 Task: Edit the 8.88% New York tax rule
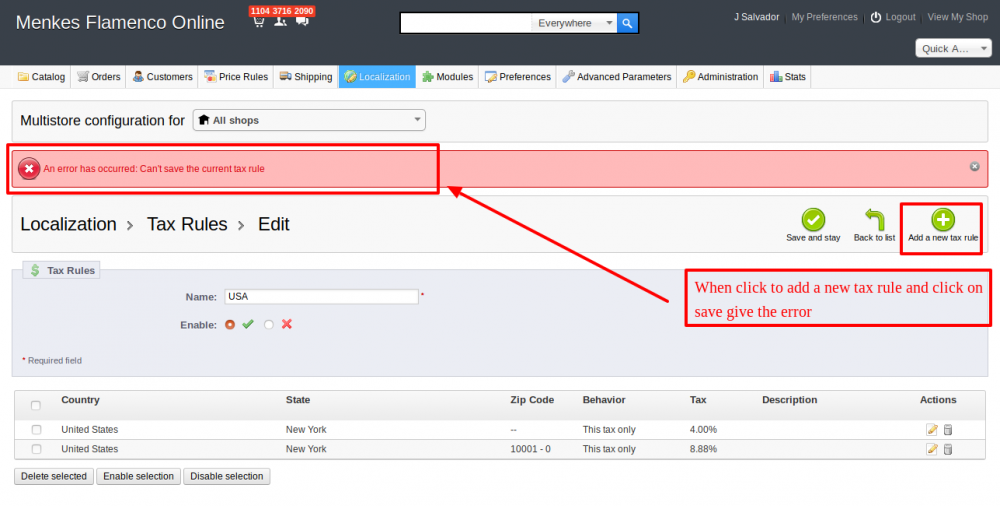click(x=932, y=449)
